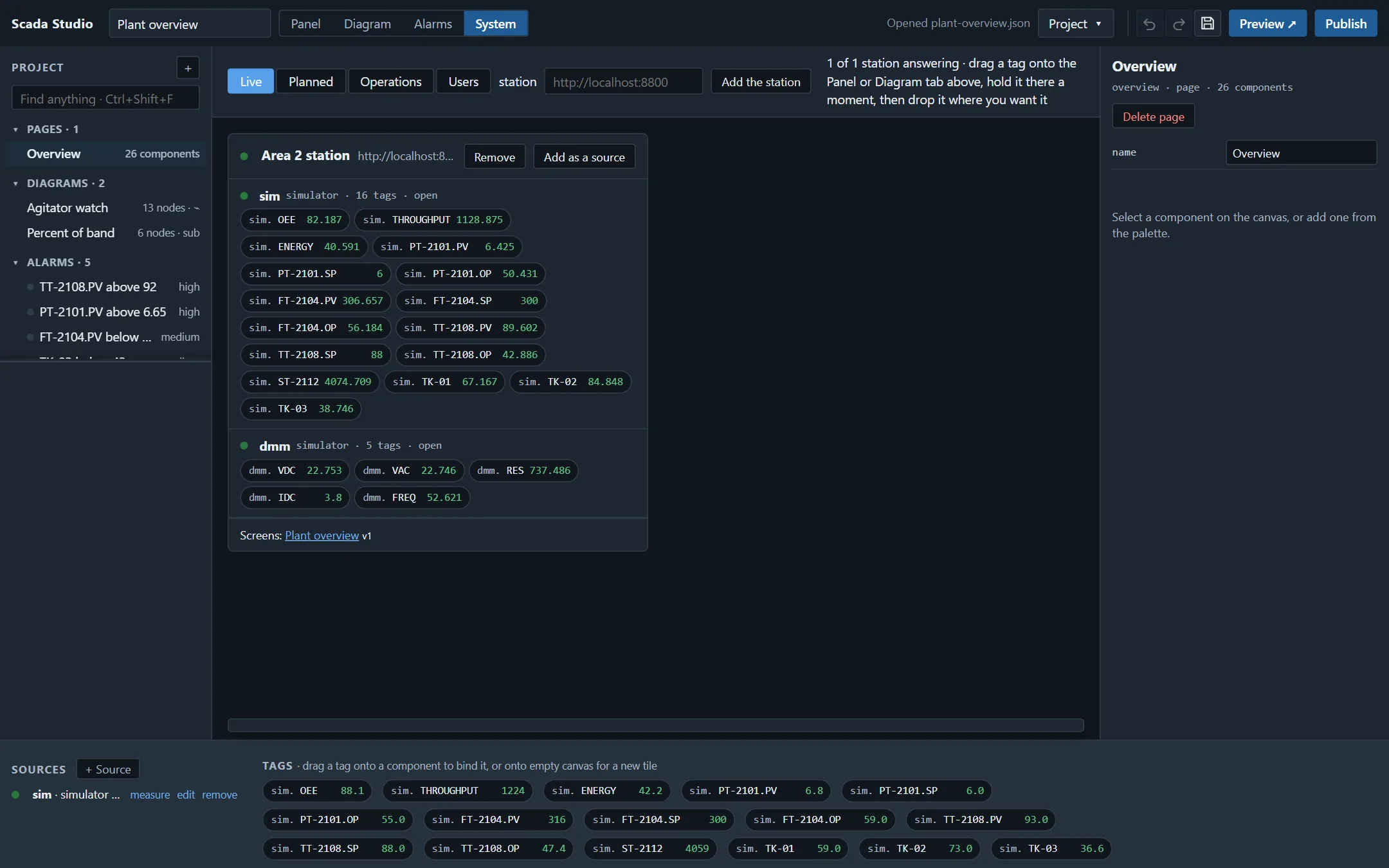Click the undo arrow icon
The image size is (1389, 868).
pyautogui.click(x=1149, y=24)
